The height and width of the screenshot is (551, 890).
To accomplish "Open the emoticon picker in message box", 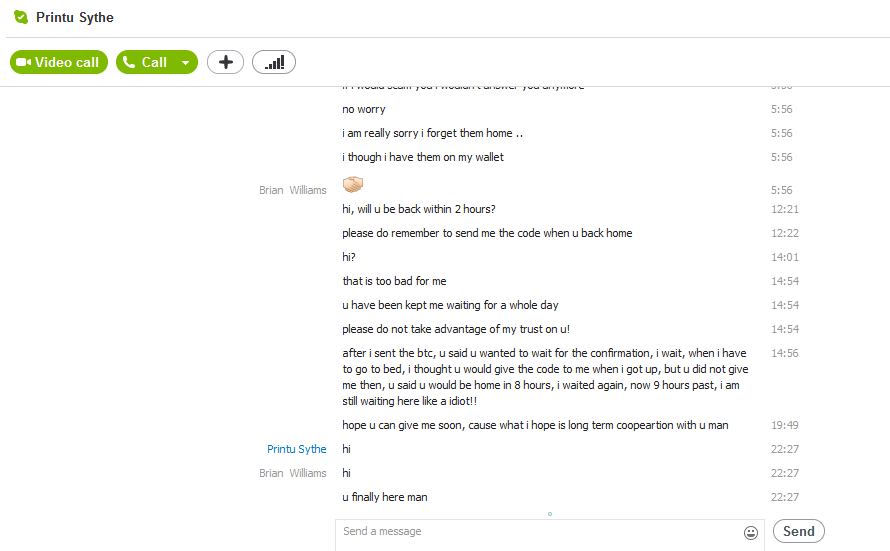I will point(751,533).
